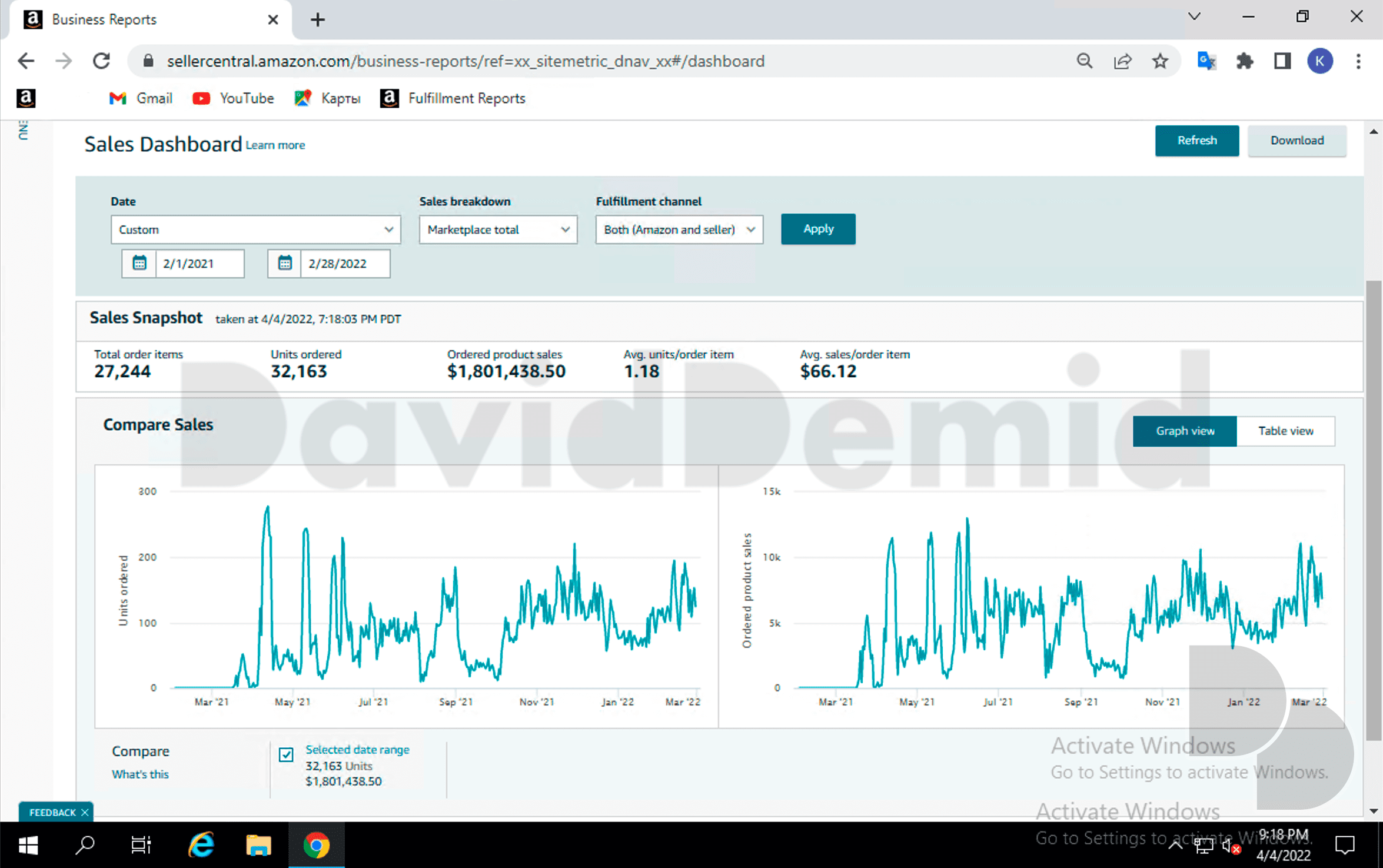The image size is (1383, 868).
Task: Close the FEEDBACK tab with its X
Action: pos(85,813)
